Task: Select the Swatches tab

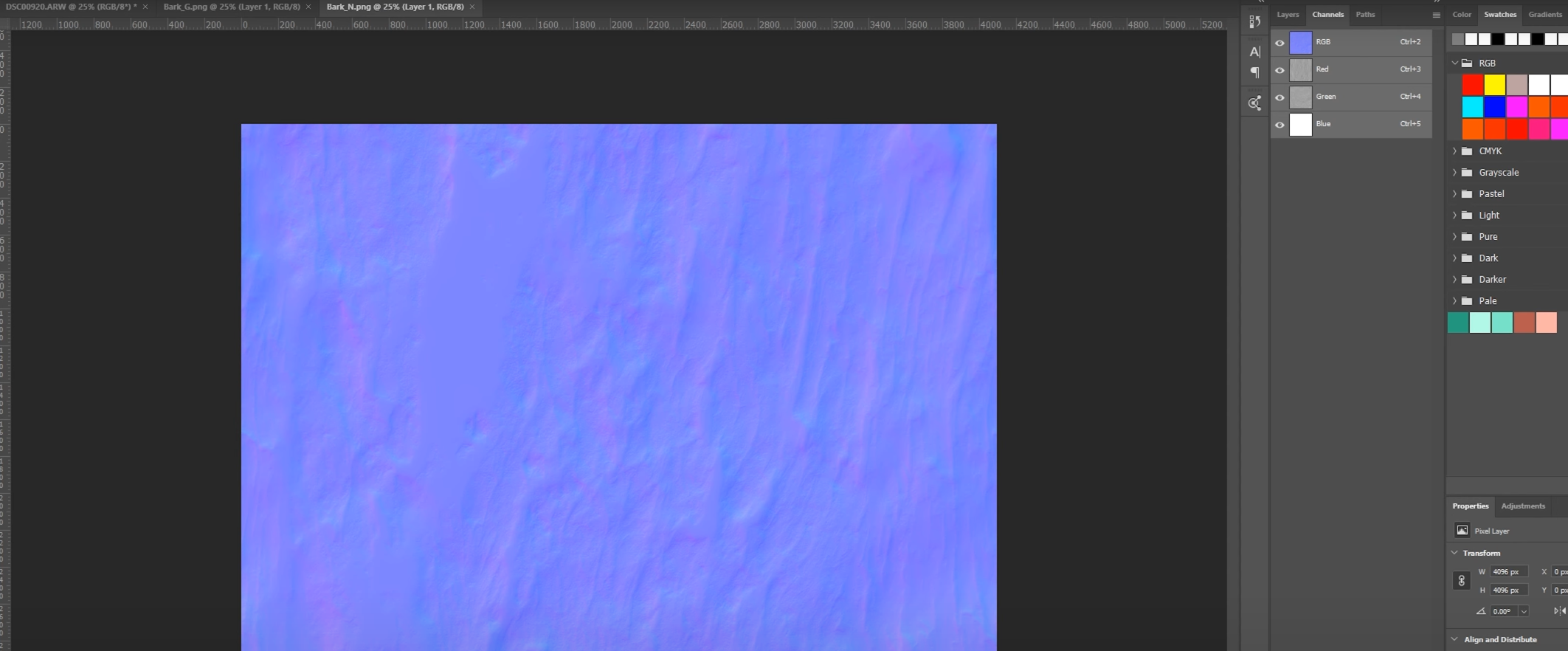Action: click(1500, 15)
